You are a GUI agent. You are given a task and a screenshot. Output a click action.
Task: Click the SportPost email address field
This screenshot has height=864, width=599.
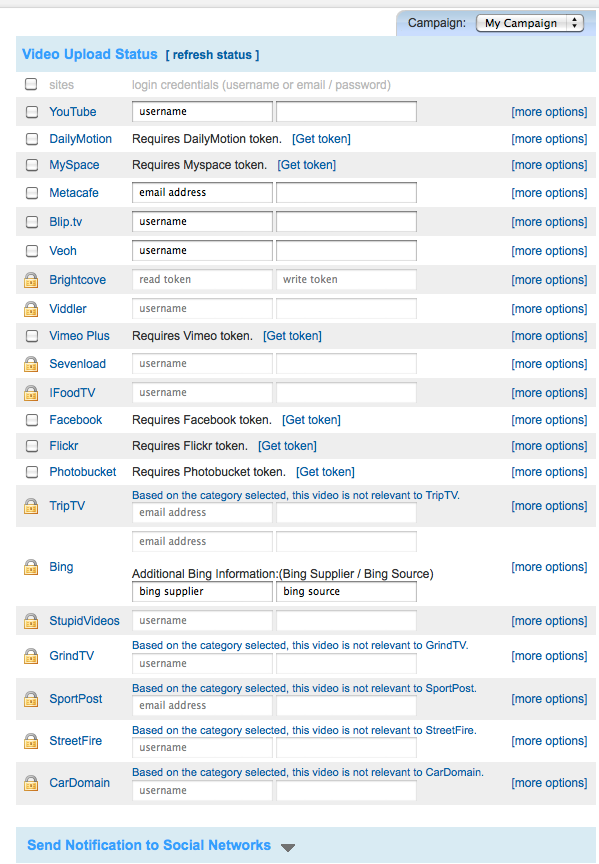pos(202,706)
